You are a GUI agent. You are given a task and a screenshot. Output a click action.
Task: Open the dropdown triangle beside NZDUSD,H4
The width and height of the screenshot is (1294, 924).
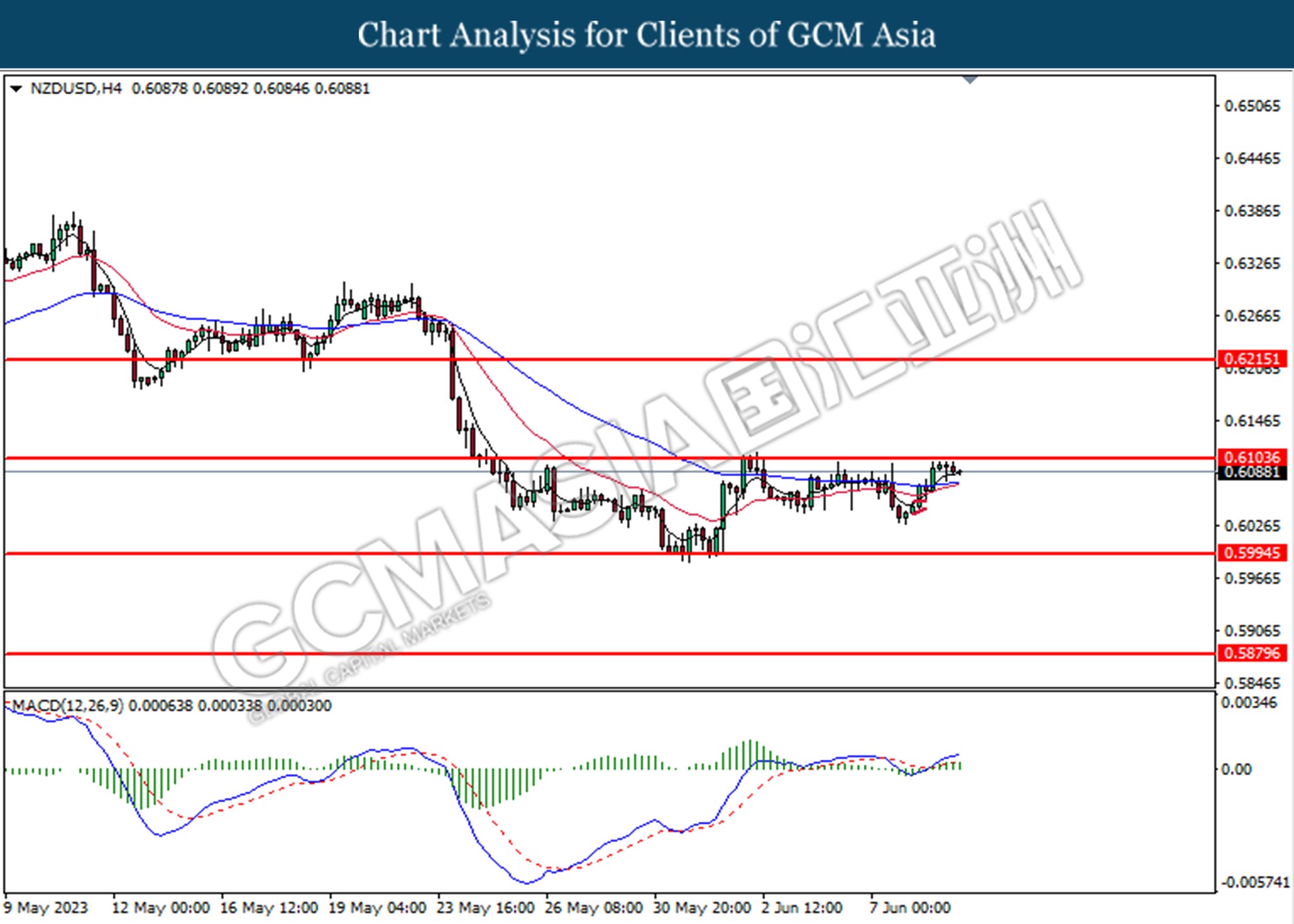coord(16,89)
